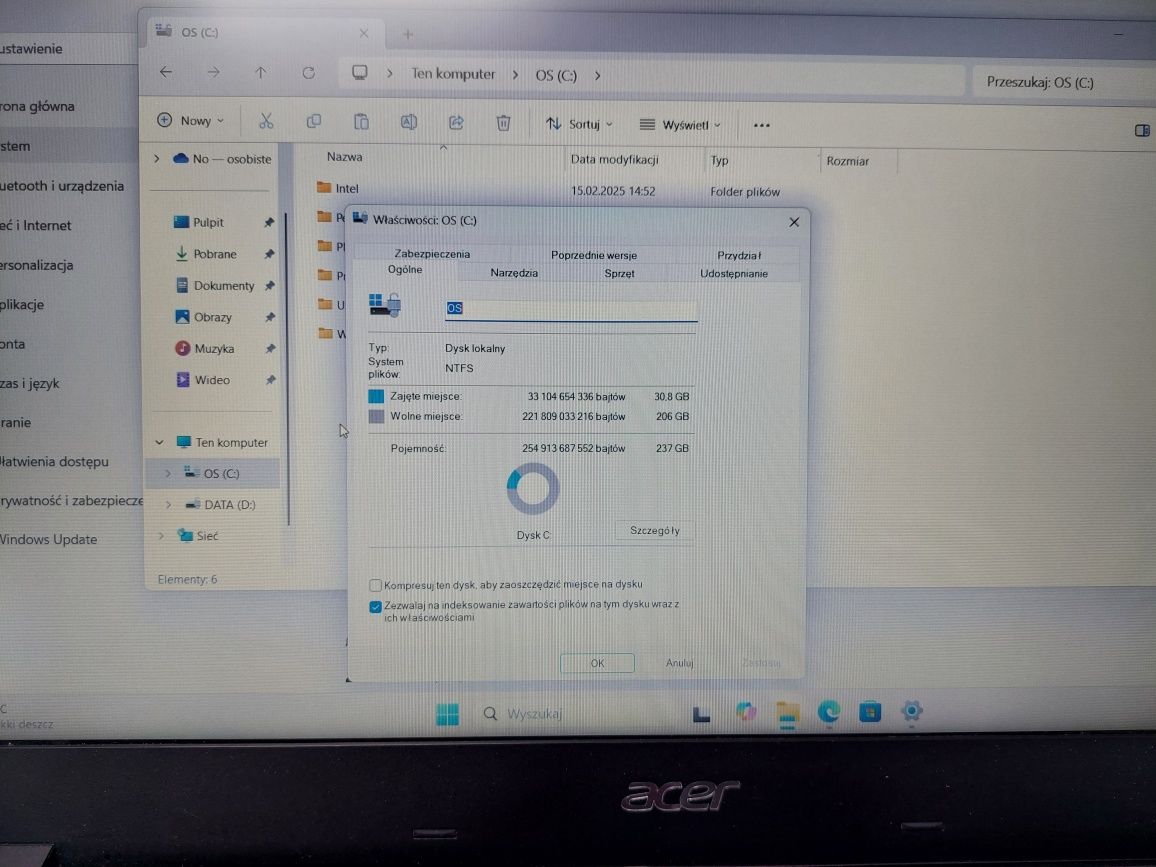Open Copilot icon on taskbar
Viewport: 1156px width, 867px height.
pyautogui.click(x=745, y=712)
